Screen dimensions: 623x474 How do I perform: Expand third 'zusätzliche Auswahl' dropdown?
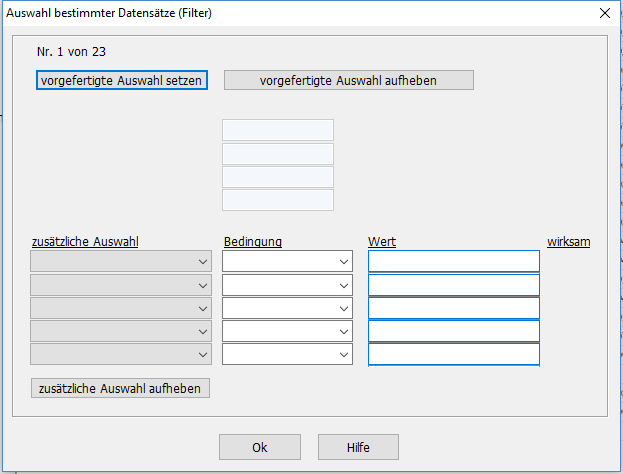[x=121, y=308]
